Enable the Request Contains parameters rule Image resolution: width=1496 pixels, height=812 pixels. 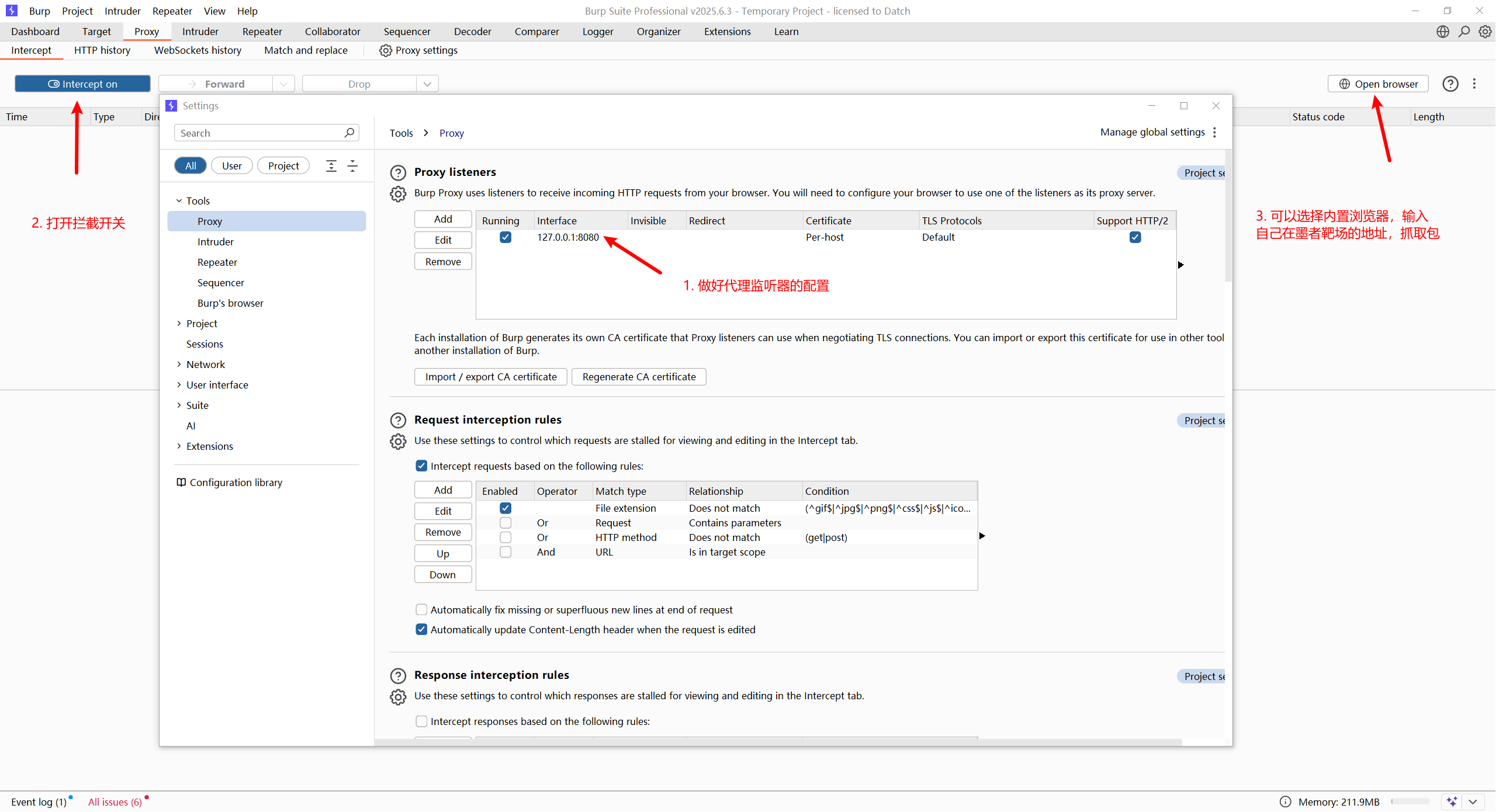pyautogui.click(x=505, y=523)
